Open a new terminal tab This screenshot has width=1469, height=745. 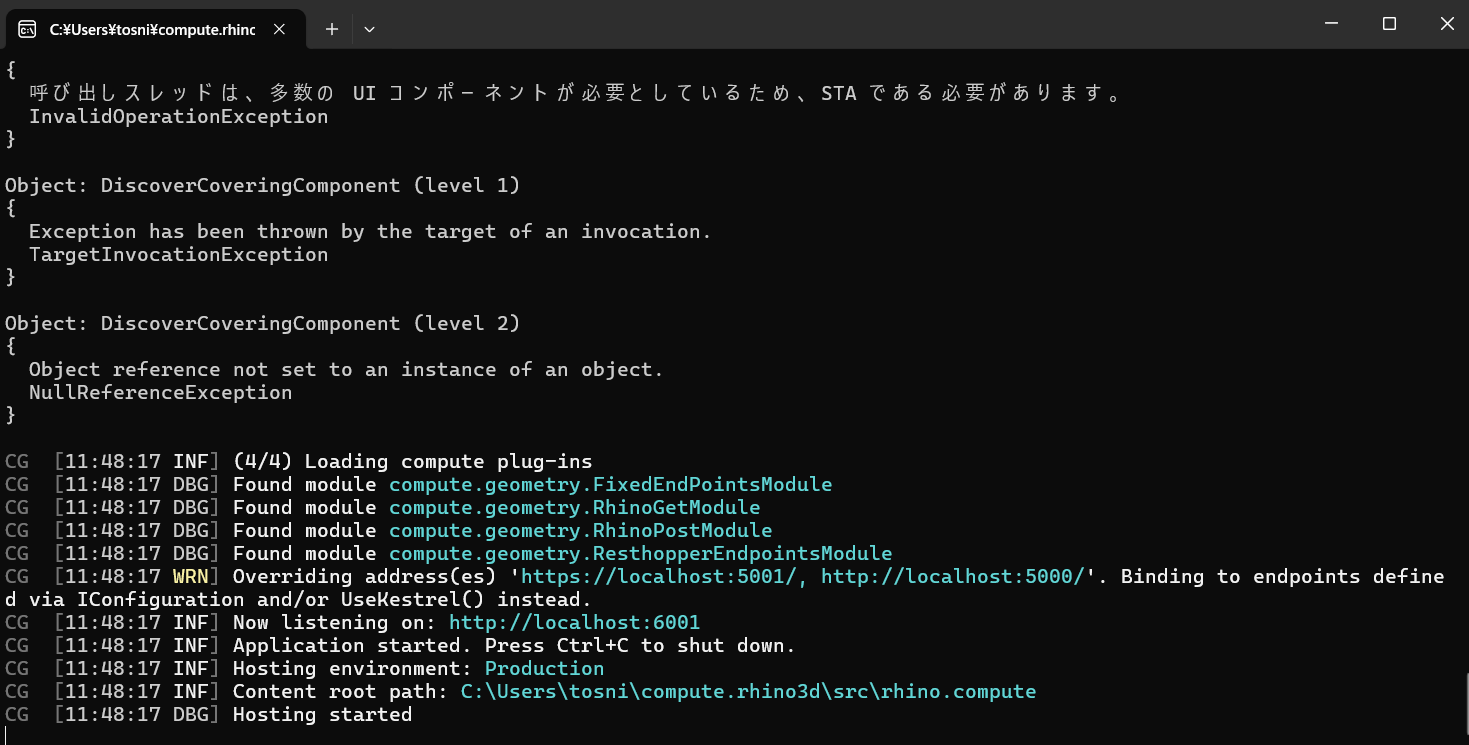331,29
